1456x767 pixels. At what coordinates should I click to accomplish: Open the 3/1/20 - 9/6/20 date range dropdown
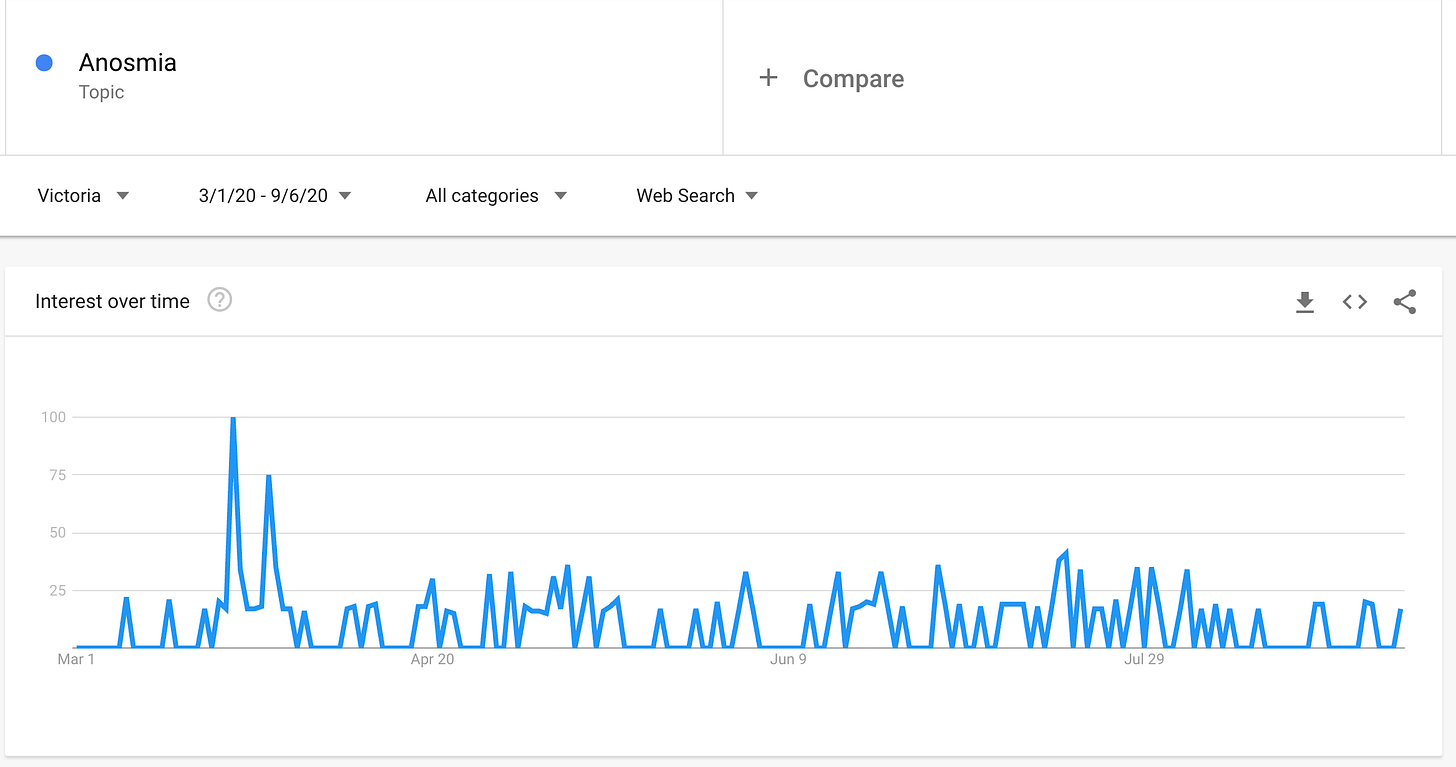[275, 196]
